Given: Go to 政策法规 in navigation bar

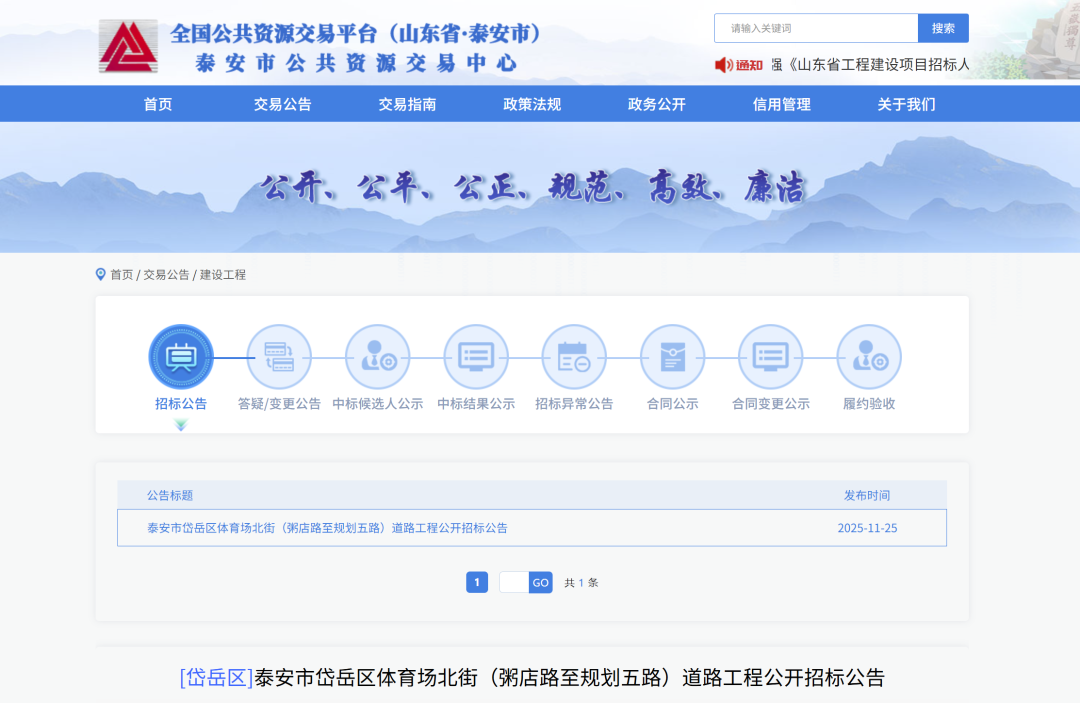Looking at the screenshot, I should tap(532, 104).
